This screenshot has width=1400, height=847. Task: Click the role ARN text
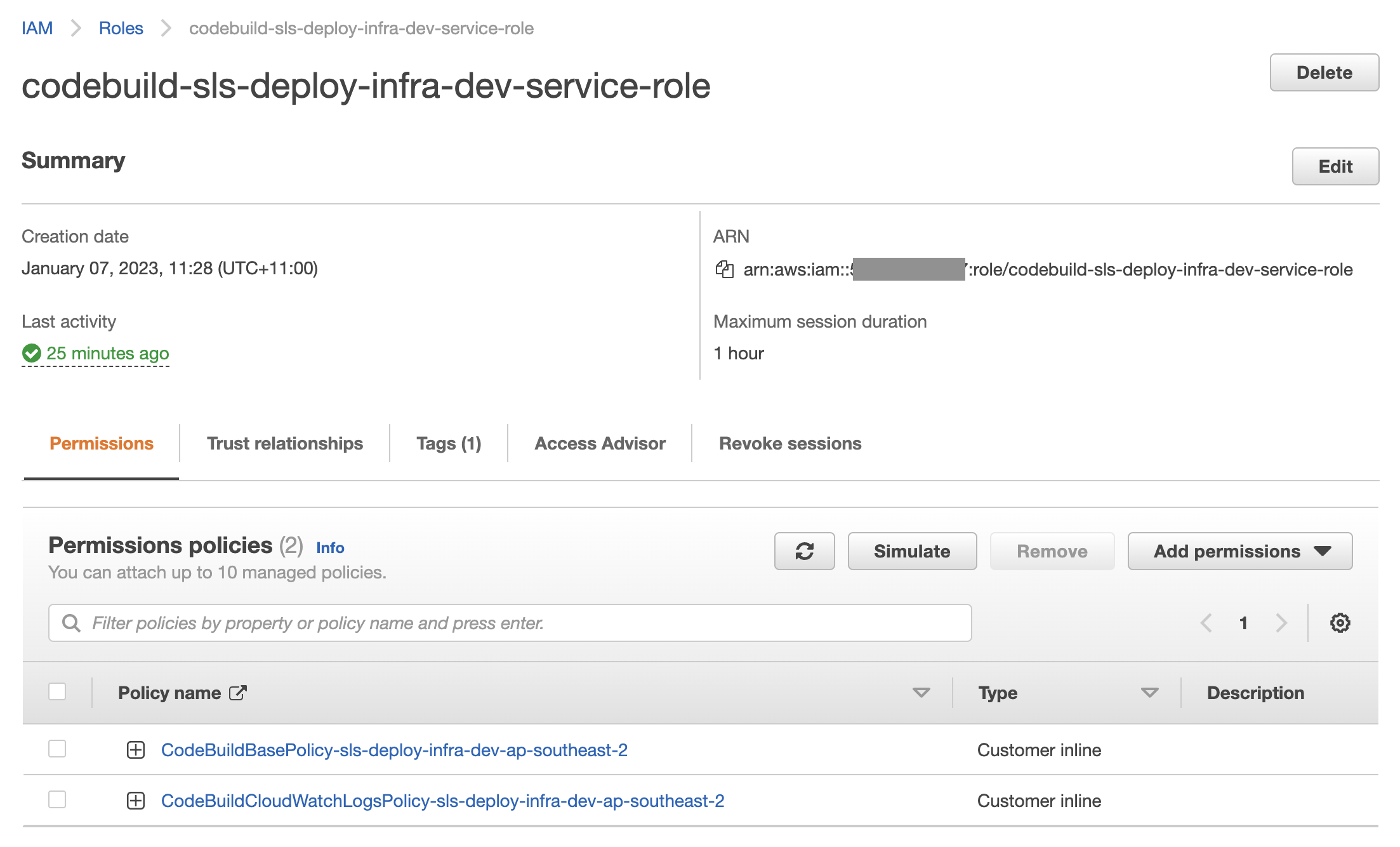(x=1048, y=269)
